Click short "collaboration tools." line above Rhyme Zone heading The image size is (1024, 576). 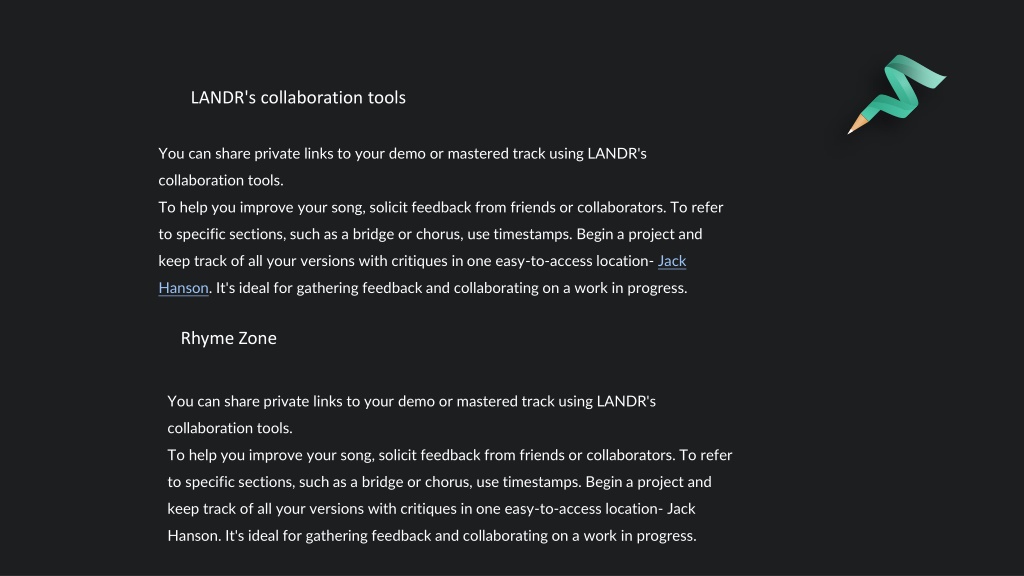221,181
